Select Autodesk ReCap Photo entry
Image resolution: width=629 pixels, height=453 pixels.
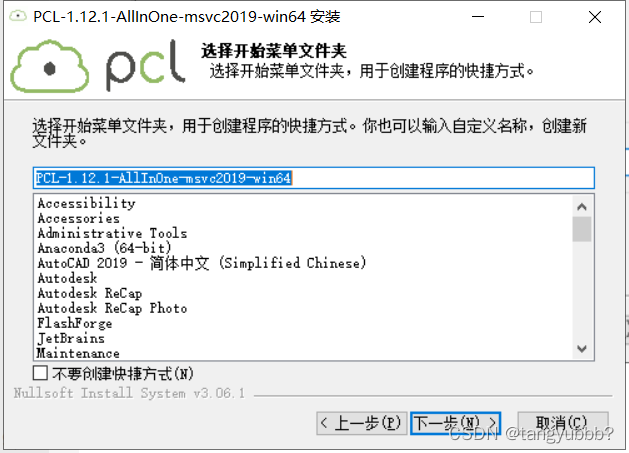click(x=112, y=308)
